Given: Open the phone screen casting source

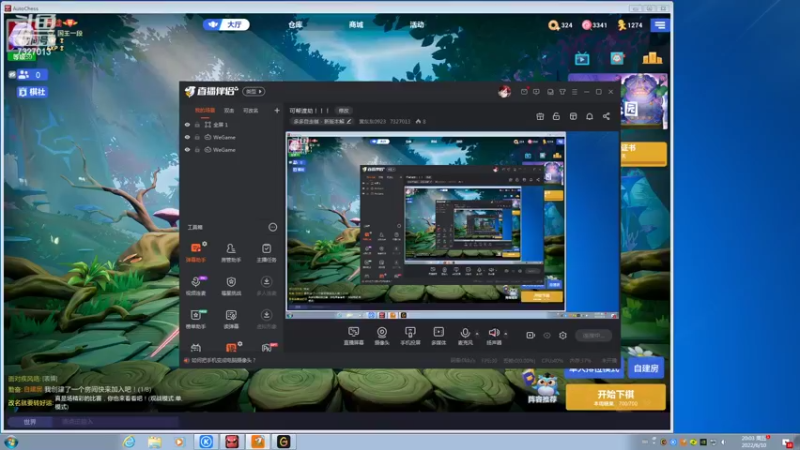Looking at the screenshot, I should (410, 336).
